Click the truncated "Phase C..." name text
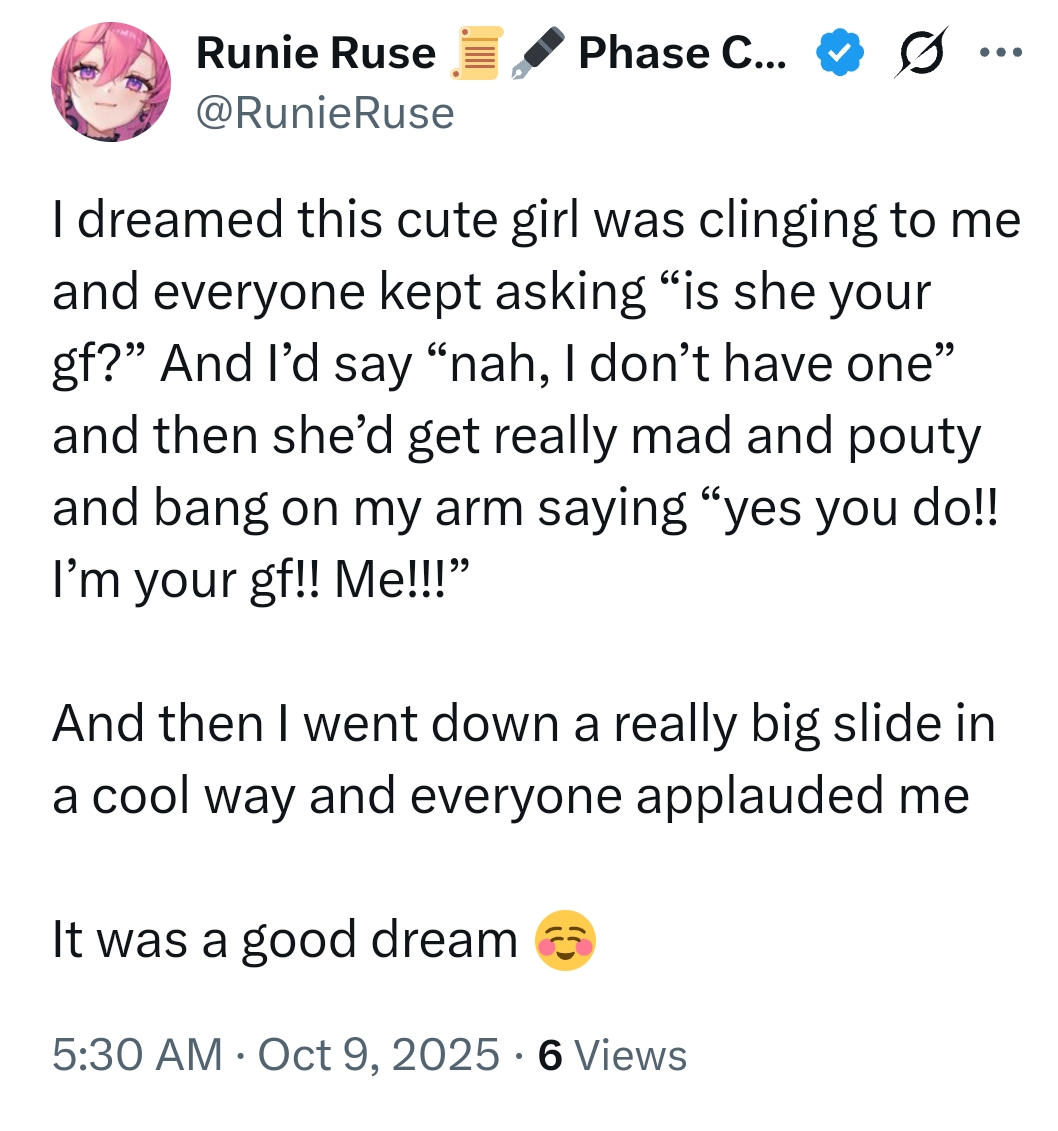This screenshot has height=1131, width=1058. pyautogui.click(x=682, y=55)
